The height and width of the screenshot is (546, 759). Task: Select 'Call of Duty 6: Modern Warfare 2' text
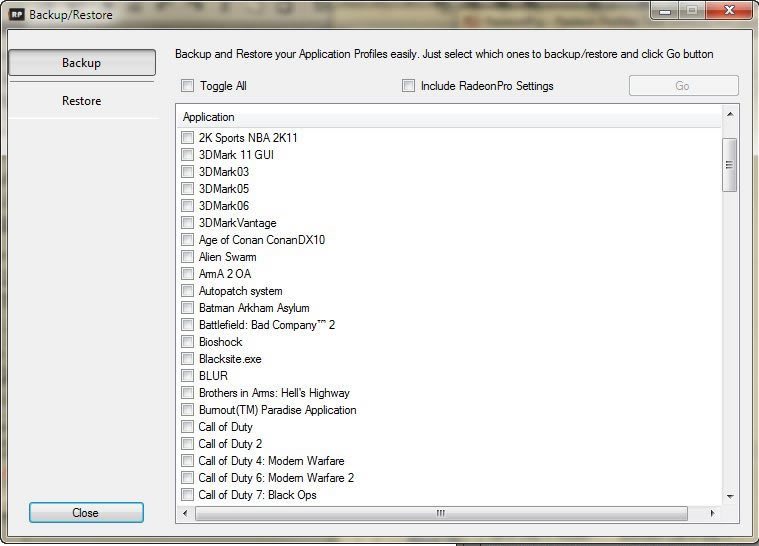coord(276,478)
